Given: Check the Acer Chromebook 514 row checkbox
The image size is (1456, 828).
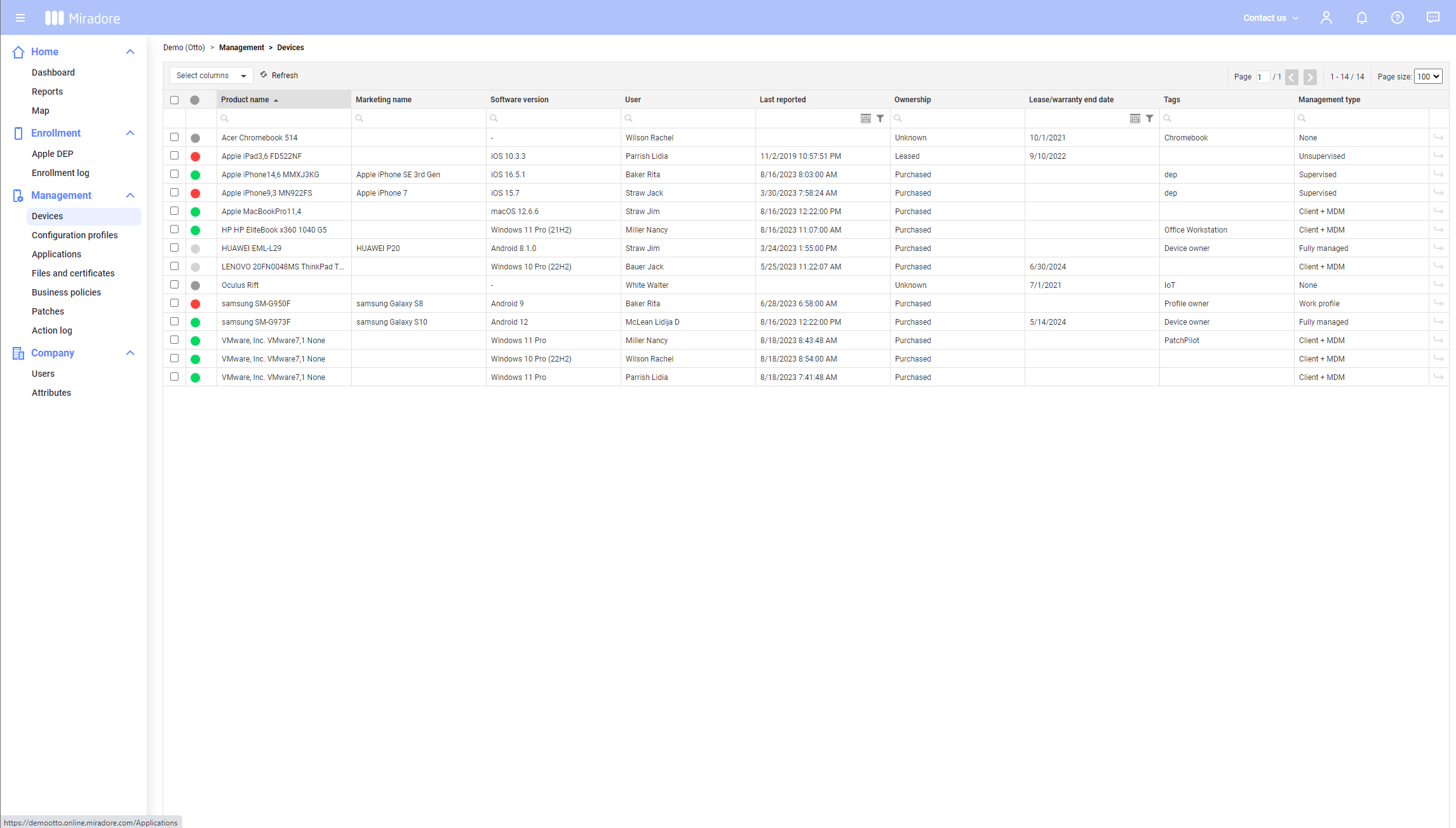Looking at the screenshot, I should [175, 137].
